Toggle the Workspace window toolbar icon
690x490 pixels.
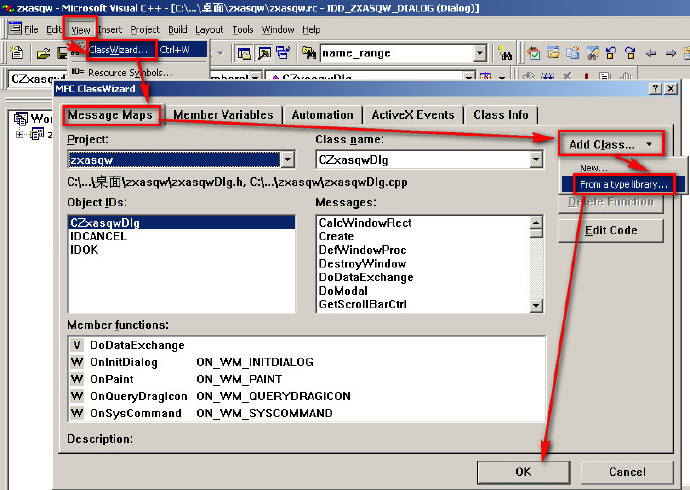pyautogui.click(x=244, y=54)
